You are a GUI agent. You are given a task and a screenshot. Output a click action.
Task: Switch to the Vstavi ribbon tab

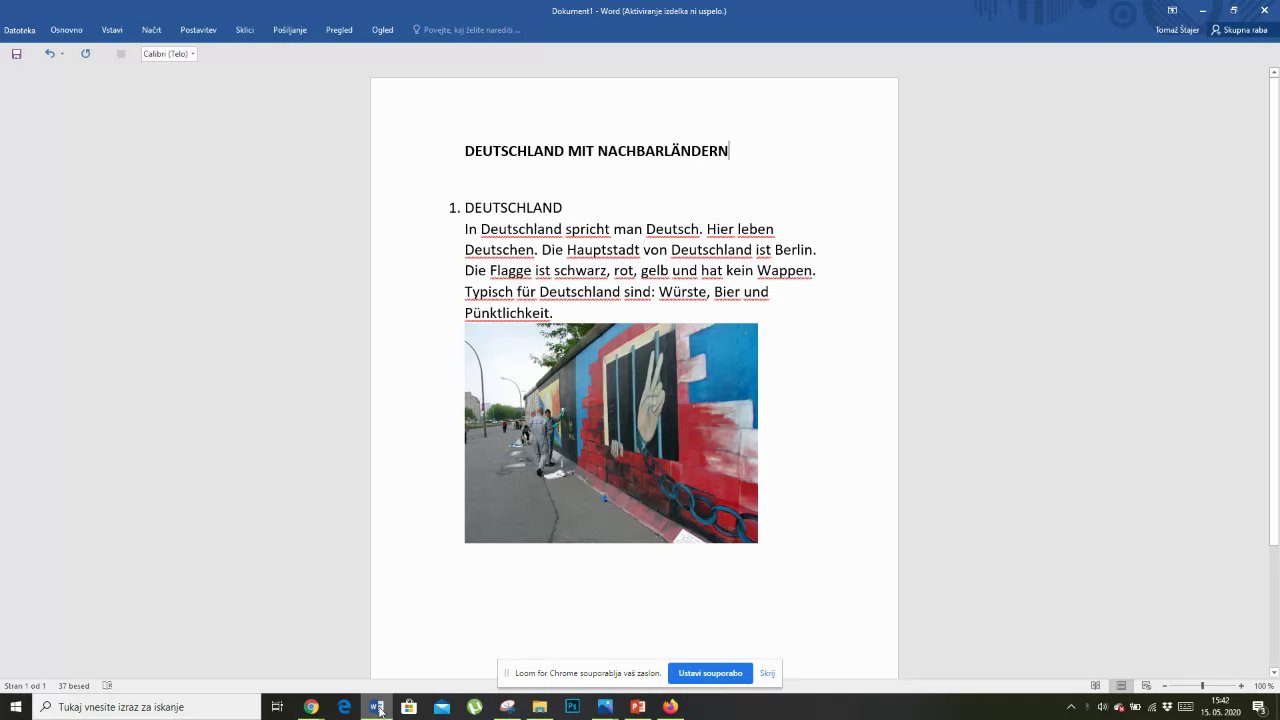112,30
